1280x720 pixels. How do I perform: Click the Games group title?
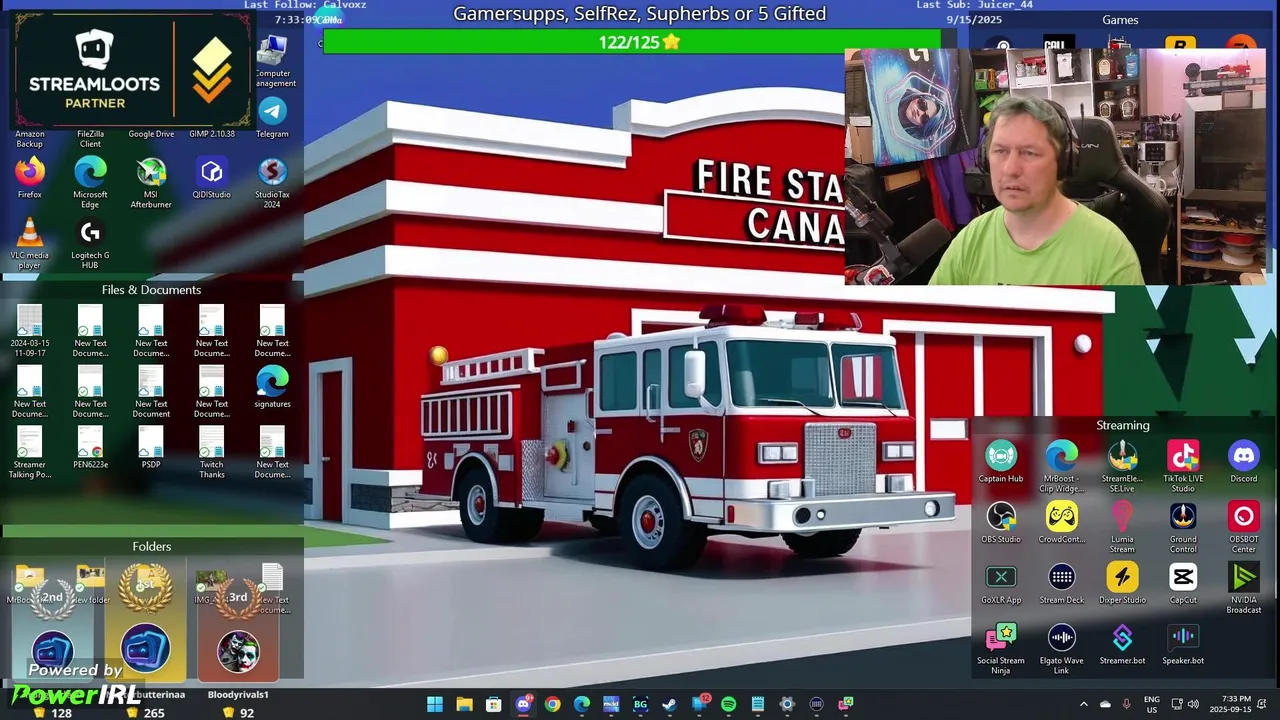(1120, 20)
